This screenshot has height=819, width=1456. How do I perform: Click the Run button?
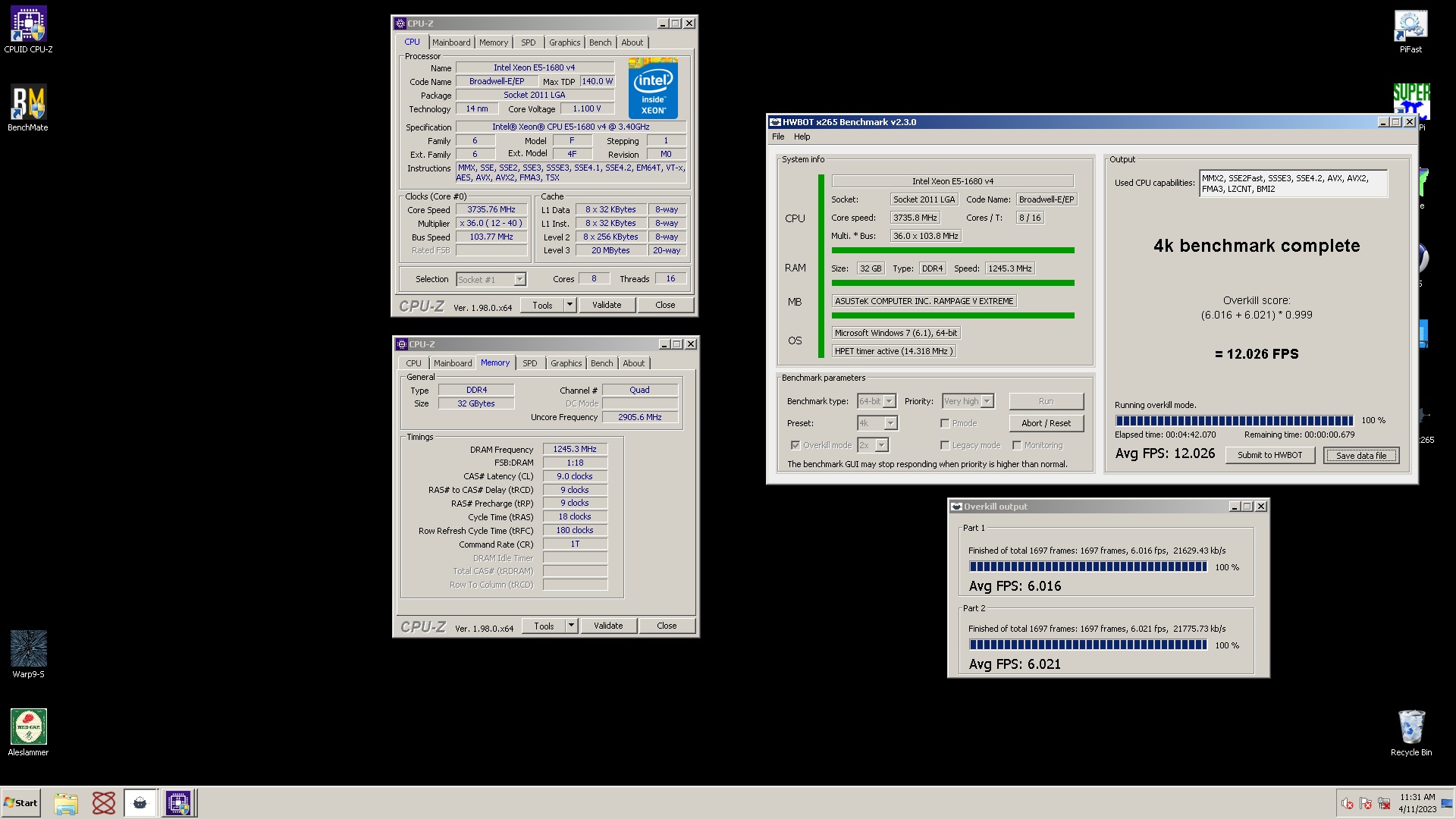(x=1046, y=401)
